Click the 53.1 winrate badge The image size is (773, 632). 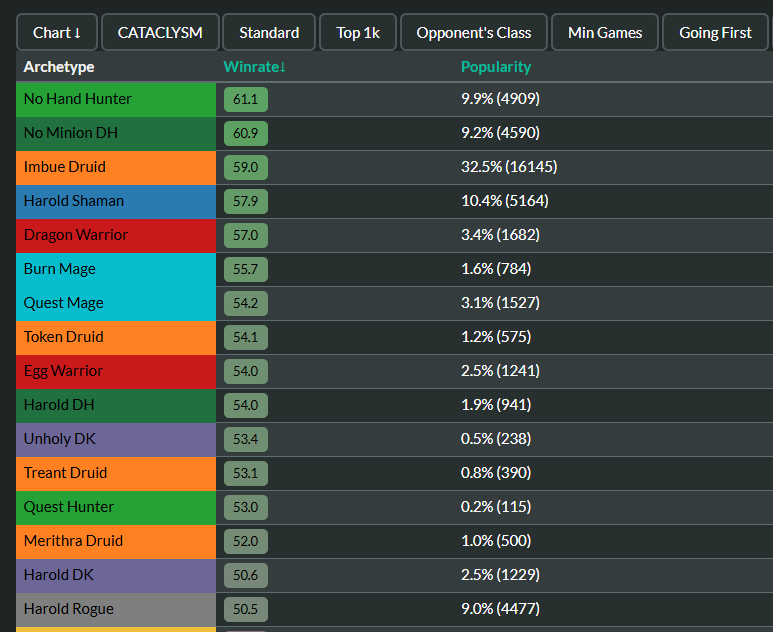pos(246,474)
